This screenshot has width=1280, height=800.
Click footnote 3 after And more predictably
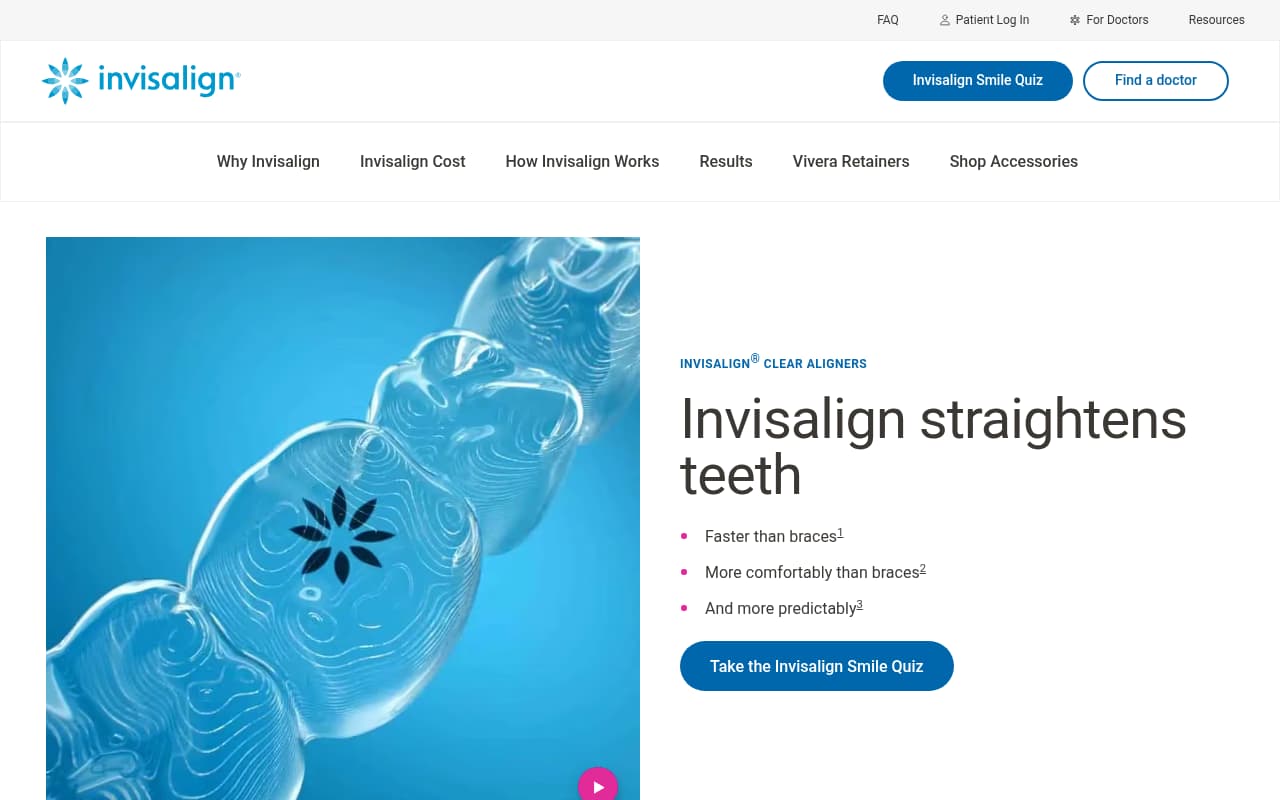tap(860, 605)
